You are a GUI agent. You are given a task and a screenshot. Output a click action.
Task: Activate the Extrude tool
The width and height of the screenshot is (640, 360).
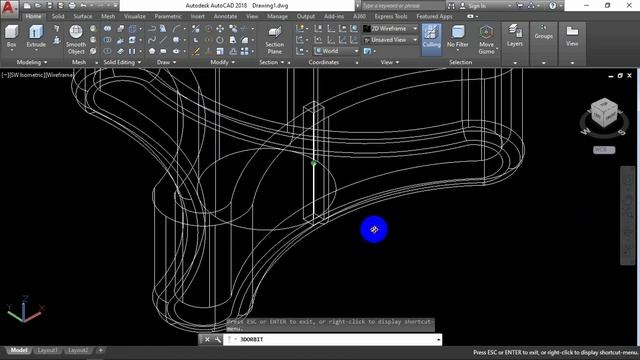point(36,35)
